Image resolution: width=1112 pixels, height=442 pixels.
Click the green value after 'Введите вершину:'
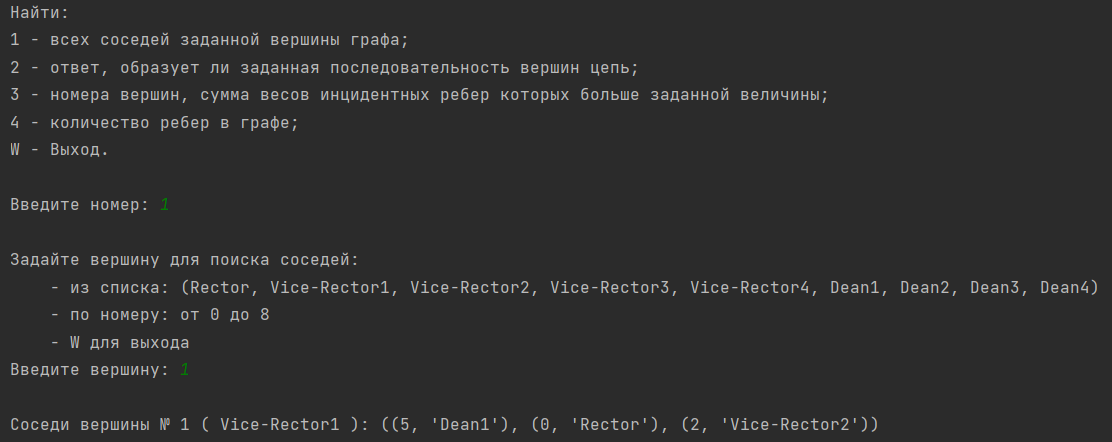tap(184, 370)
